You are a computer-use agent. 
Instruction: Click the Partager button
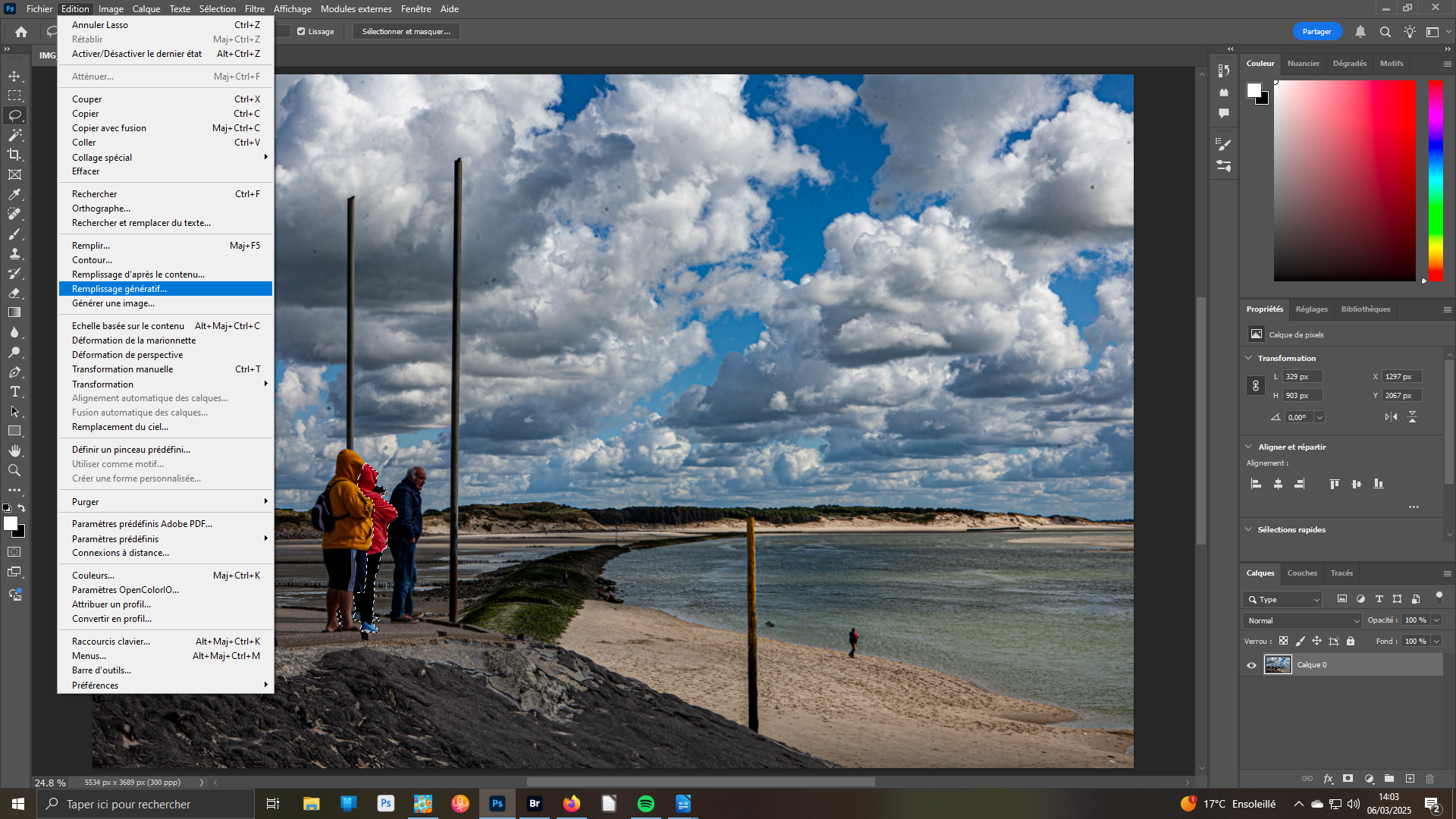pyautogui.click(x=1317, y=32)
